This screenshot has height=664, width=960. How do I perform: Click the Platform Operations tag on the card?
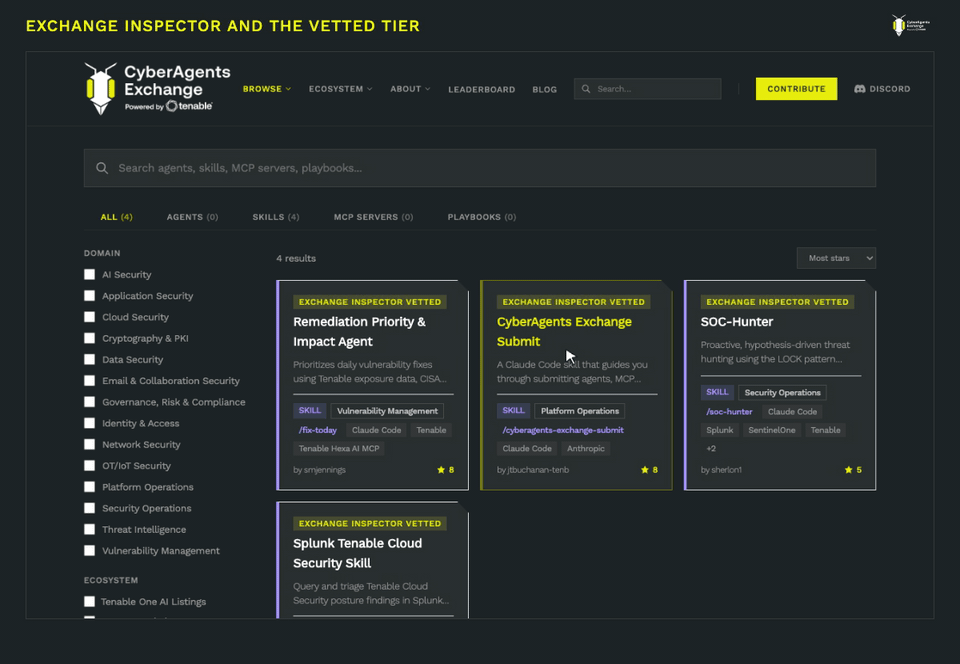[579, 411]
